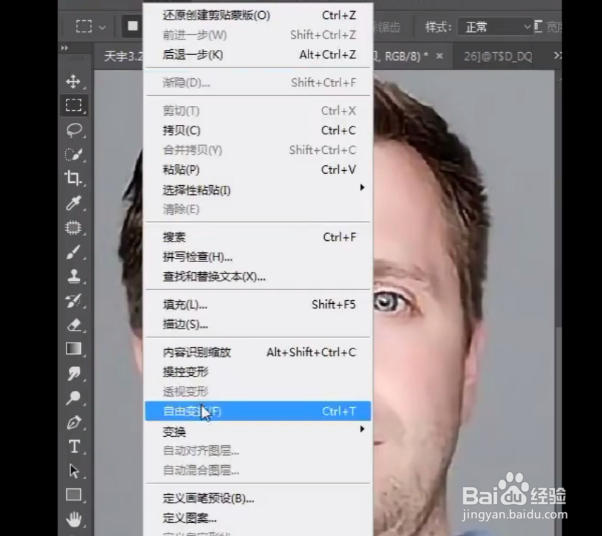Open marquee tool preset picker in options bar
Image resolution: width=602 pixels, height=536 pixels.
pos(91,27)
